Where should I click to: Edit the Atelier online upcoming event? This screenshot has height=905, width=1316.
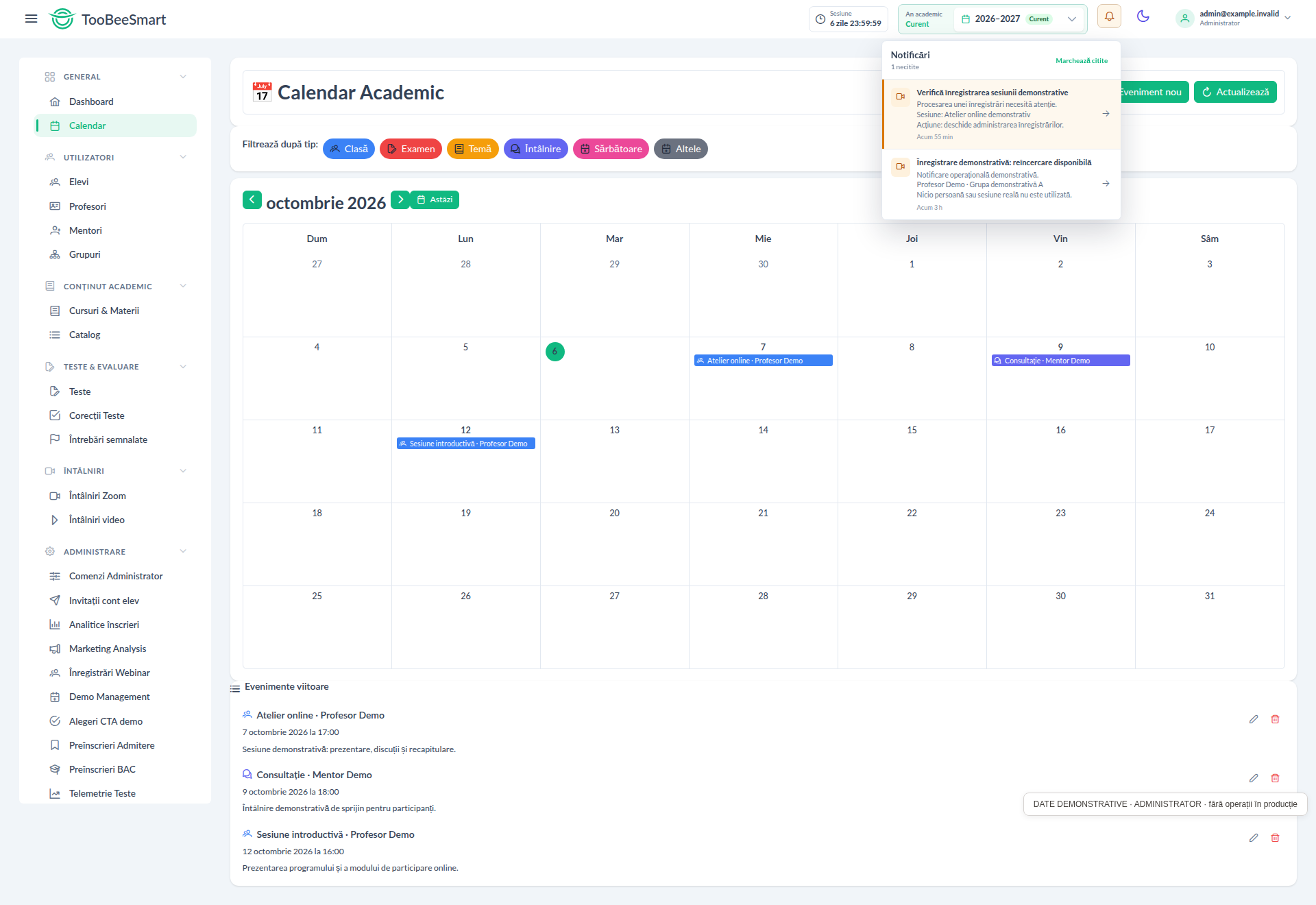(1254, 719)
